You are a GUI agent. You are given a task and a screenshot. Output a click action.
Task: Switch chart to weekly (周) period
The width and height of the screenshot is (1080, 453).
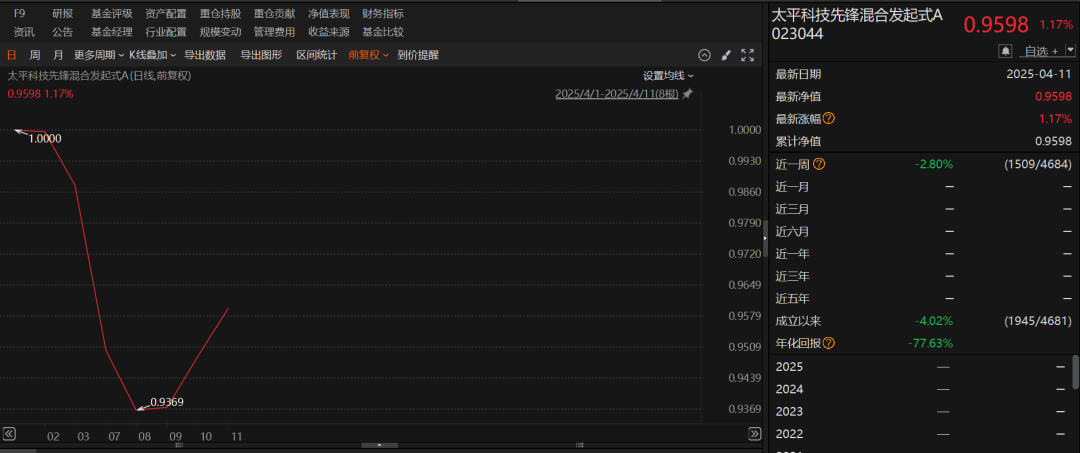click(35, 55)
